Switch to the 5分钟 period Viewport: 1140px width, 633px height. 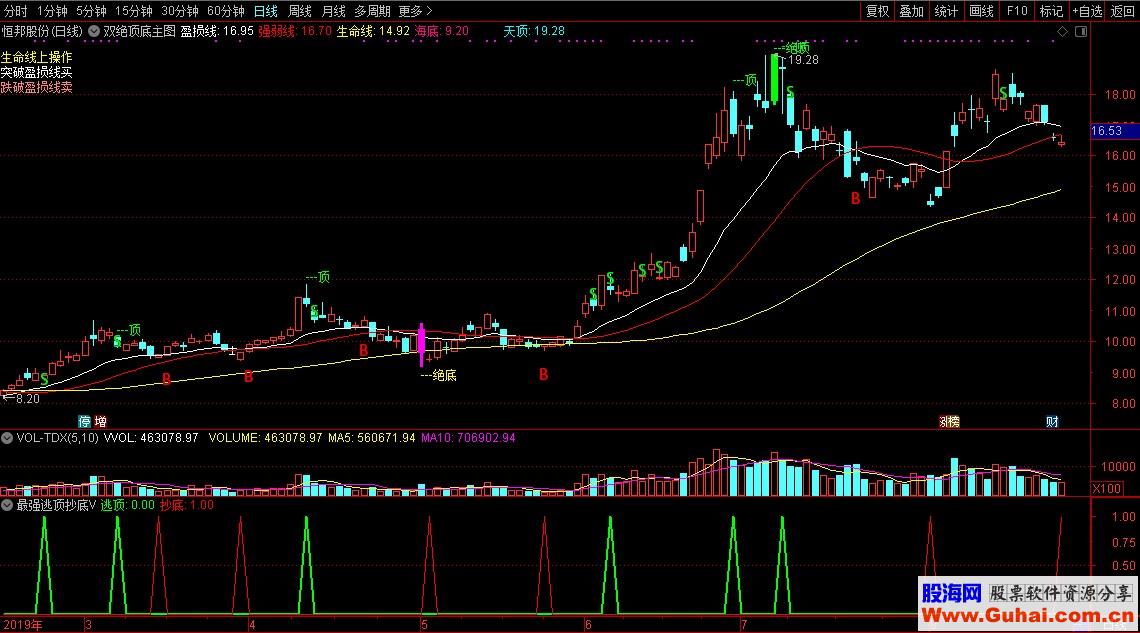pos(92,11)
